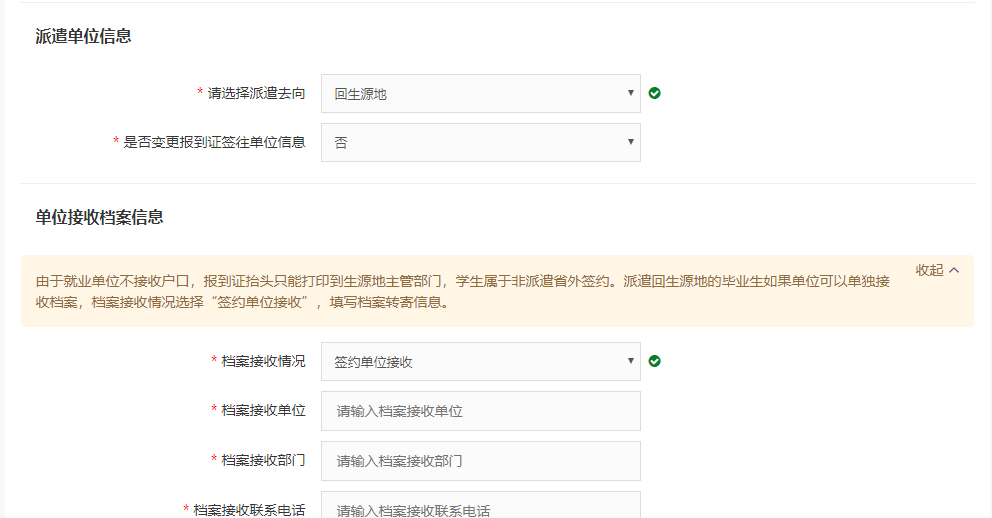Click the 单位接收档案信息 section heading
The height and width of the screenshot is (518, 992).
point(99,217)
